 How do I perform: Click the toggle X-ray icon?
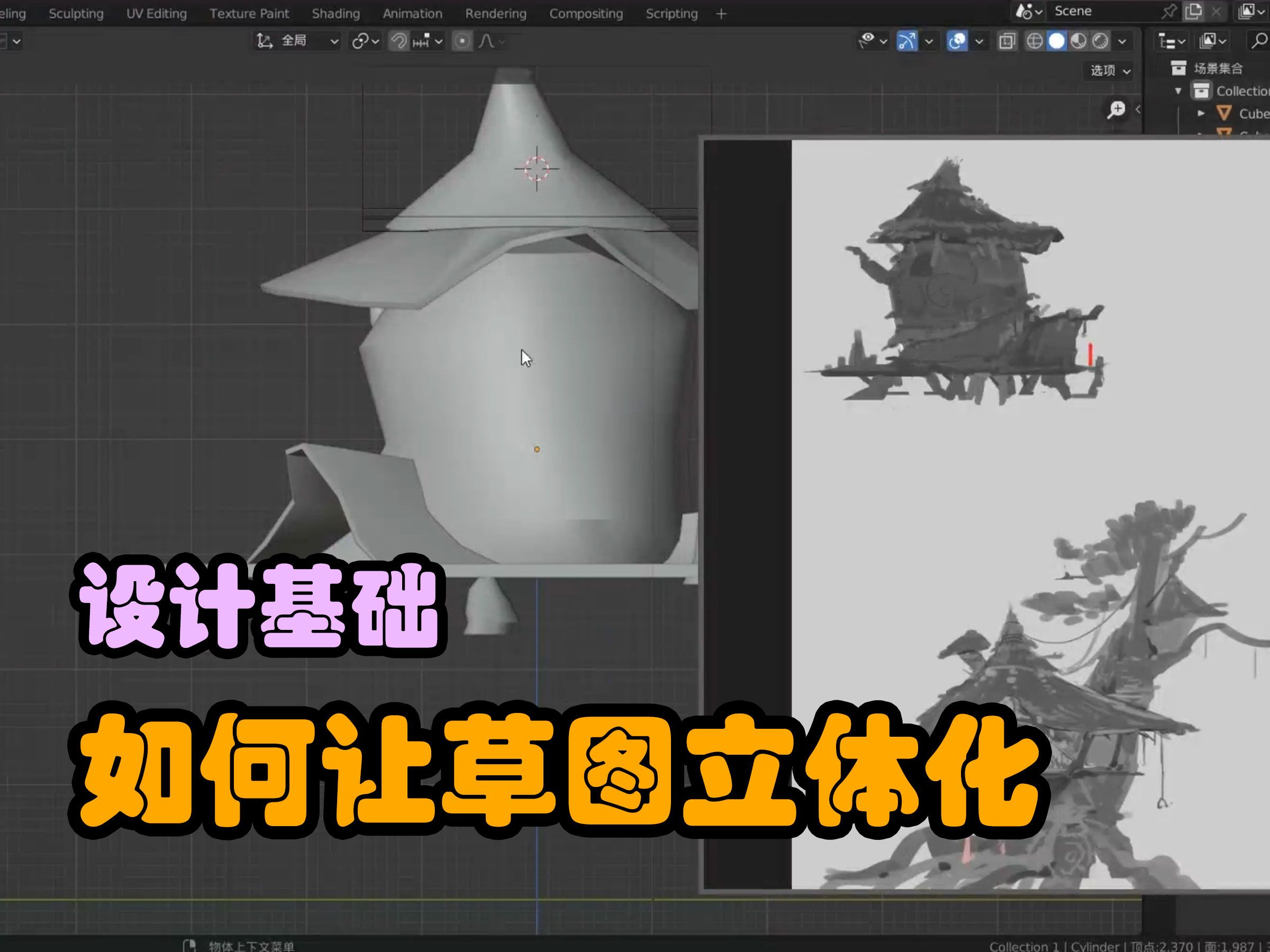click(1007, 41)
